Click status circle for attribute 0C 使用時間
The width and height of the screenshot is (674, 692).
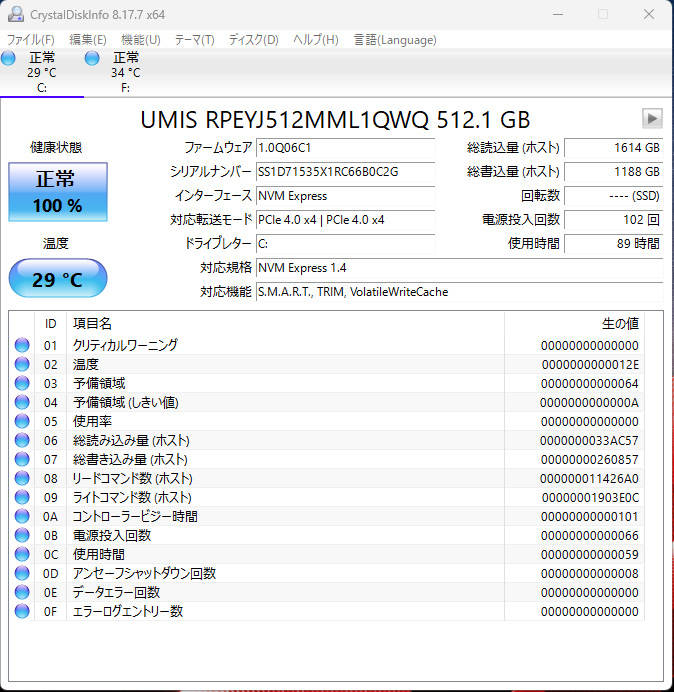point(22,554)
